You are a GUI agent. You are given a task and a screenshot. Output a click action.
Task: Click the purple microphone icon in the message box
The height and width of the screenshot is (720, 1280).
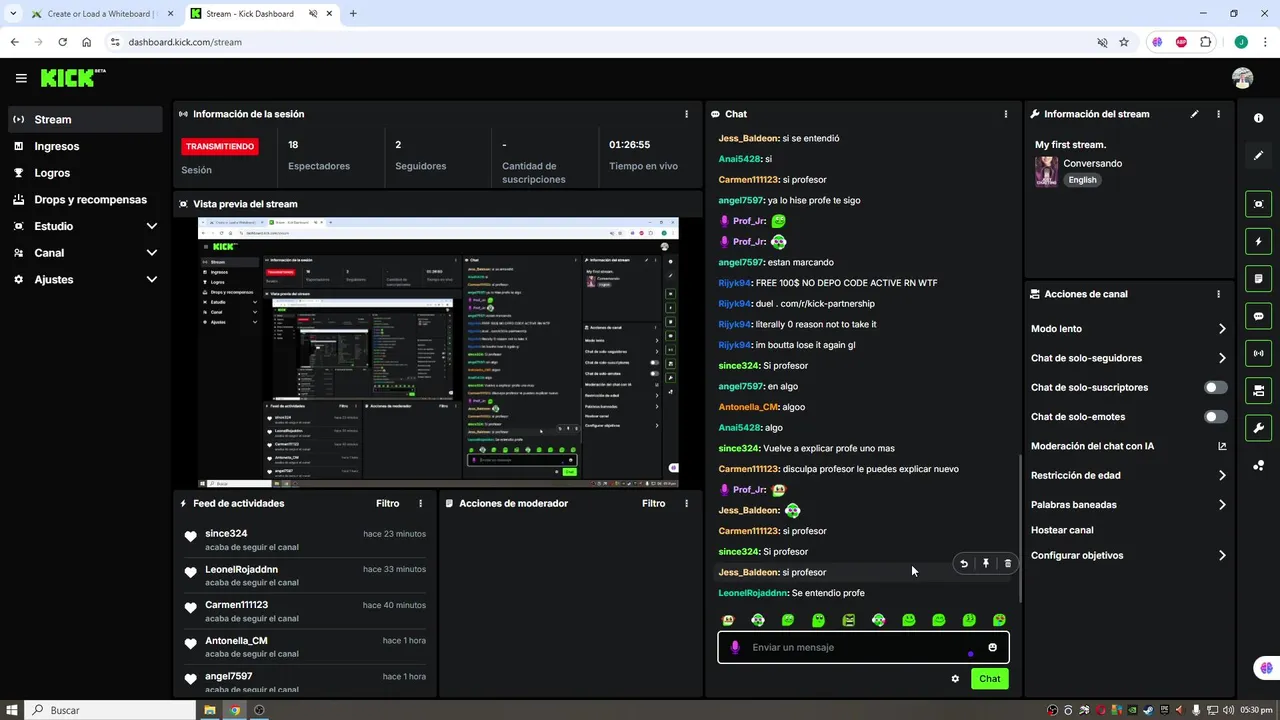click(735, 647)
